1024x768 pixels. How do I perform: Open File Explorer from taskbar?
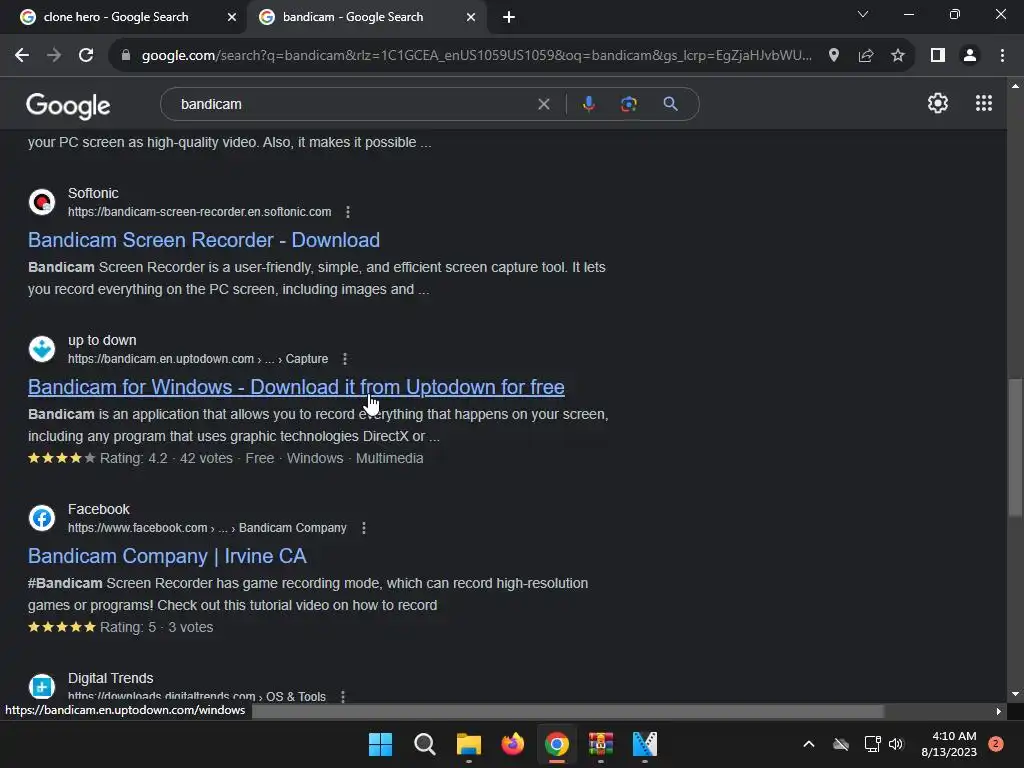pyautogui.click(x=468, y=744)
